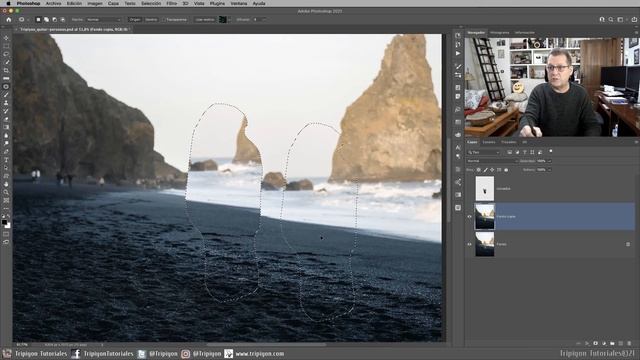Open the Actions panel play icon
This screenshot has width=640, height=360.
click(458, 53)
